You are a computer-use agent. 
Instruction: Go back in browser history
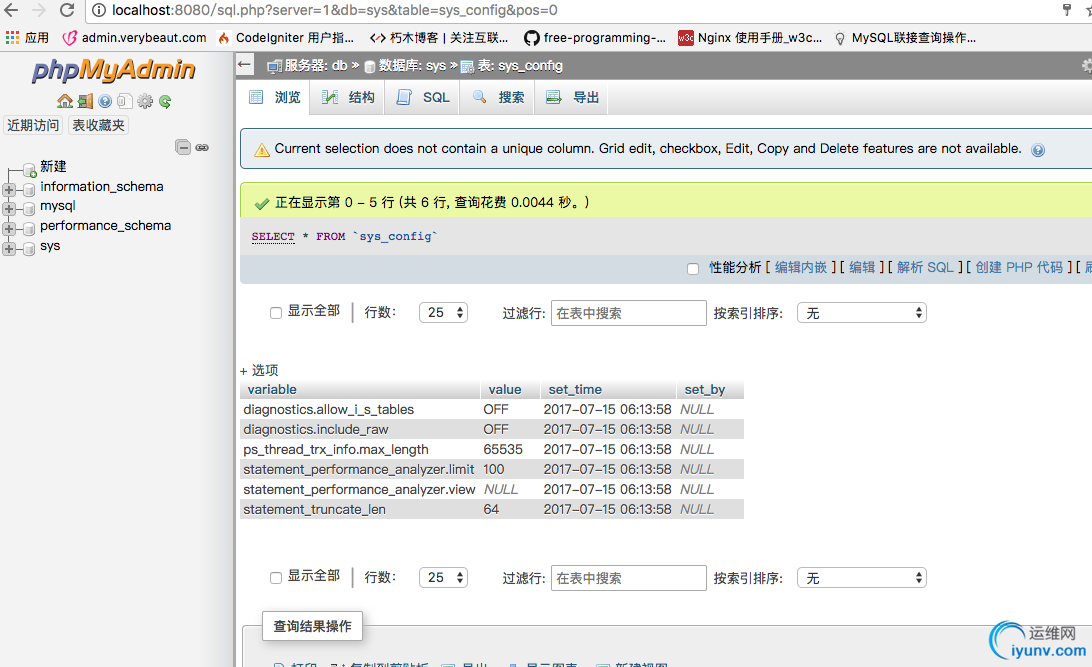[11, 10]
